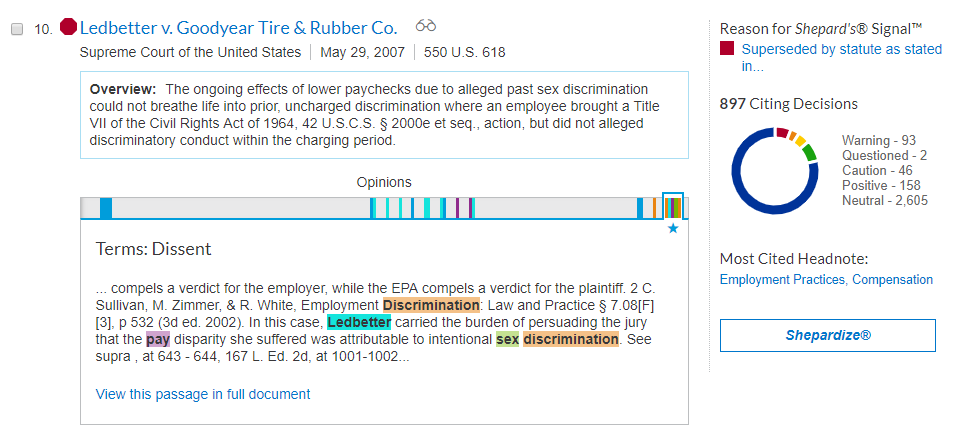955x435 pixels.
Task: Click the blue star below the opinions bar
Action: point(673,229)
